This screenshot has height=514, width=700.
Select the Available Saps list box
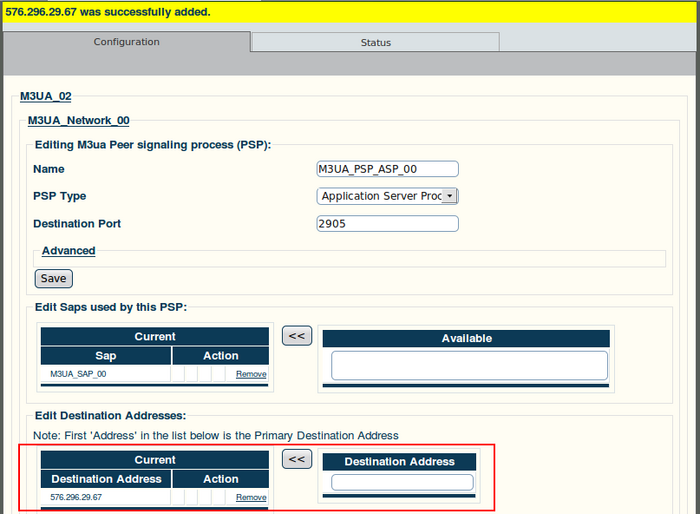pos(469,365)
